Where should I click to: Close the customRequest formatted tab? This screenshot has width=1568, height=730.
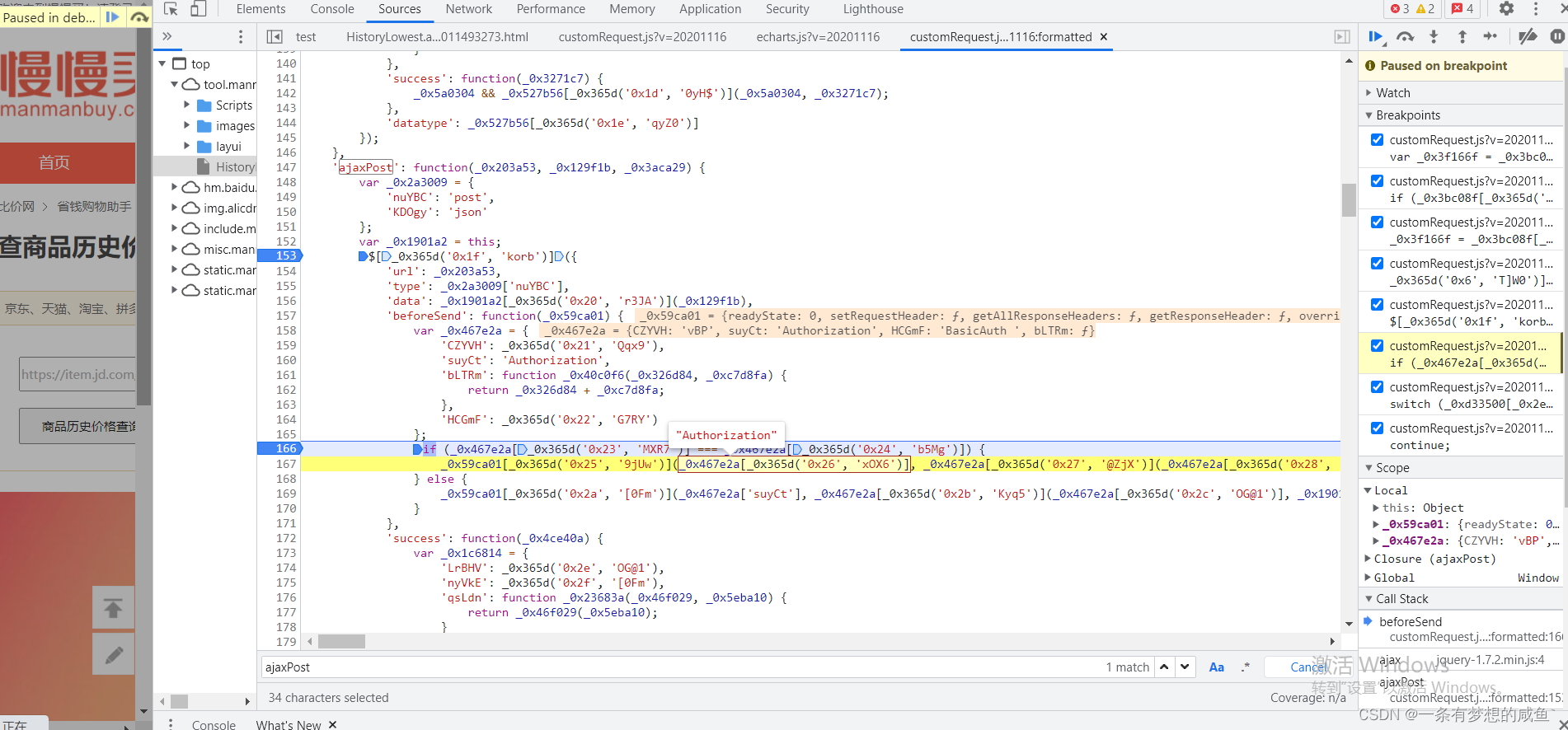(1104, 36)
